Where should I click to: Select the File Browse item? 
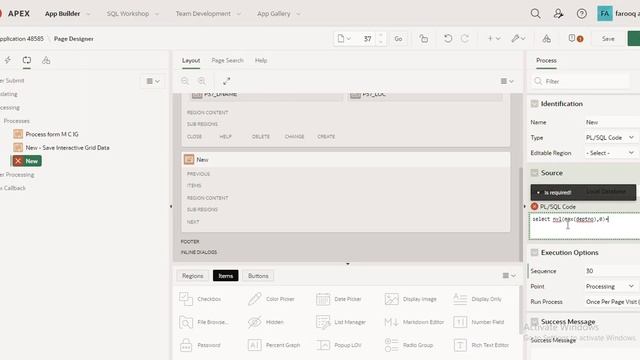click(203, 322)
